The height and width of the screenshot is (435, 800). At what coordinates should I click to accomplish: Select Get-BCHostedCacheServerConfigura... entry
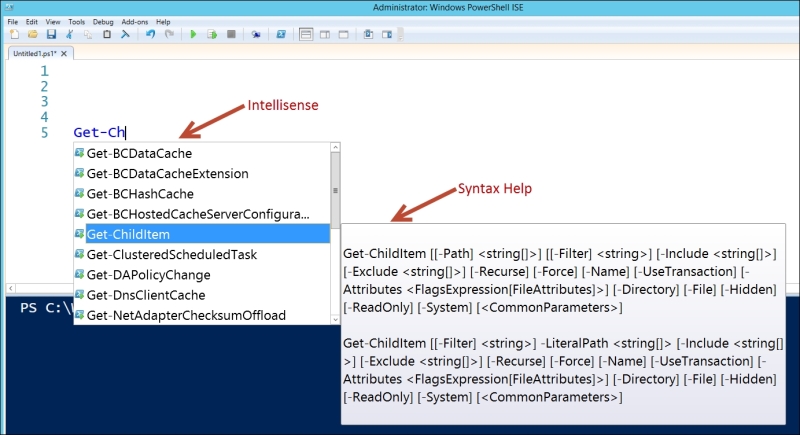(x=202, y=214)
